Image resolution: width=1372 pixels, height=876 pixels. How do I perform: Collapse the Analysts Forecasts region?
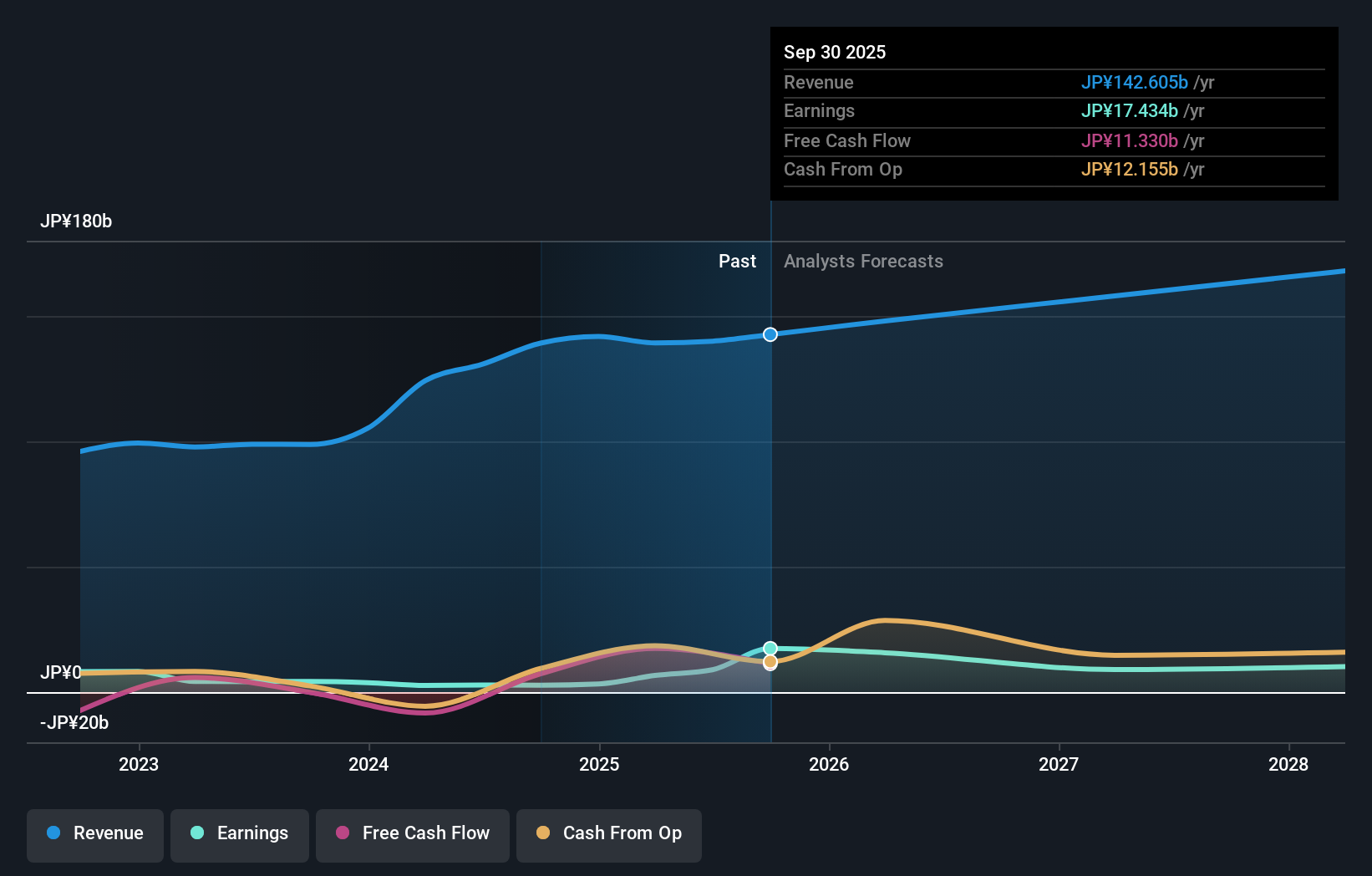pos(863,261)
